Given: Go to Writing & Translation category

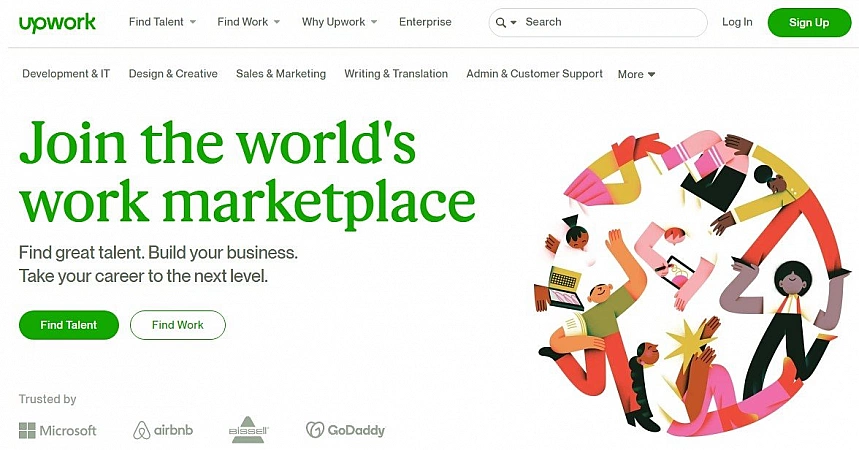Looking at the screenshot, I should 396,73.
